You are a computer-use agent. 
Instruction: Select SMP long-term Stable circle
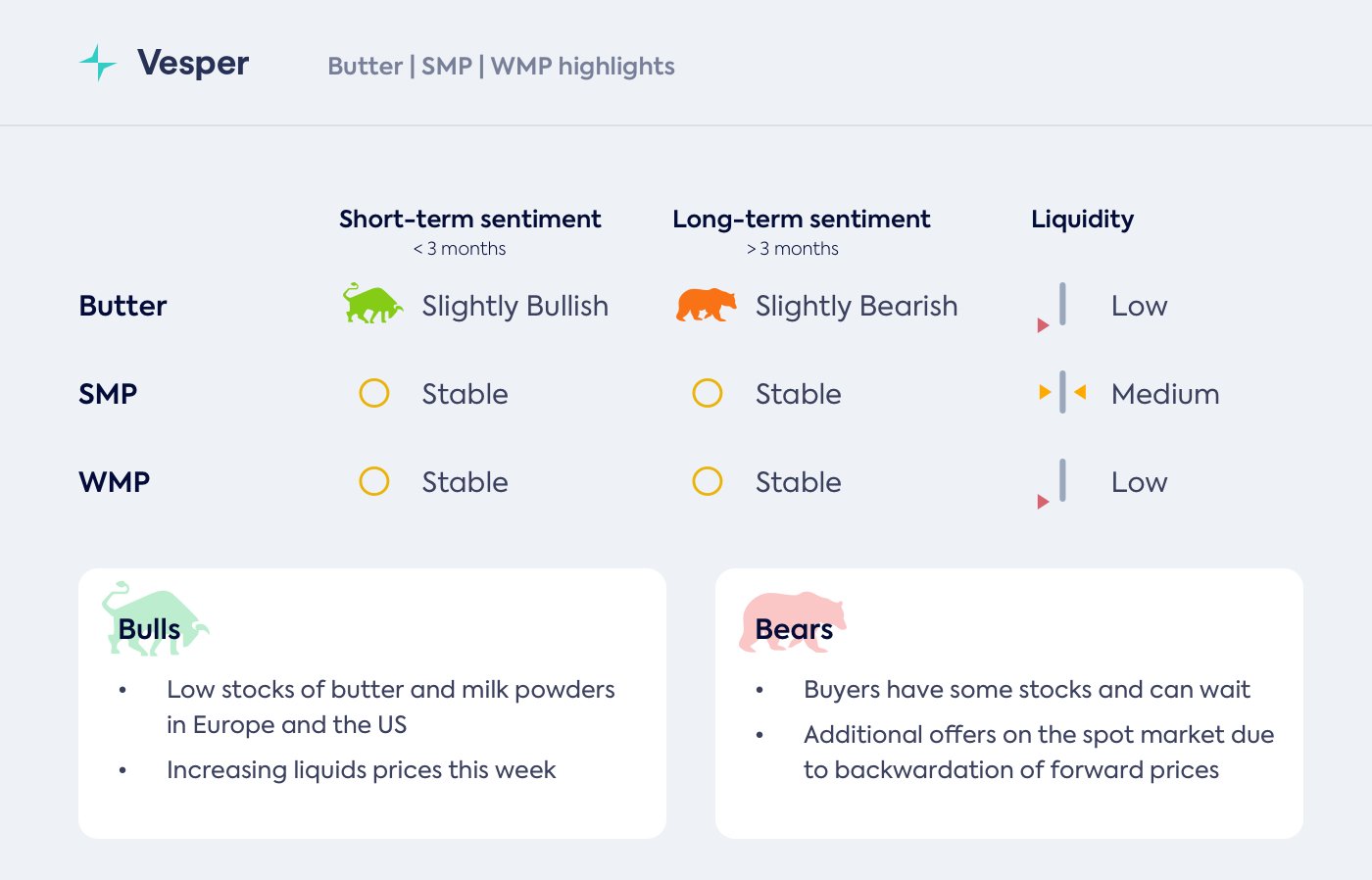708,393
